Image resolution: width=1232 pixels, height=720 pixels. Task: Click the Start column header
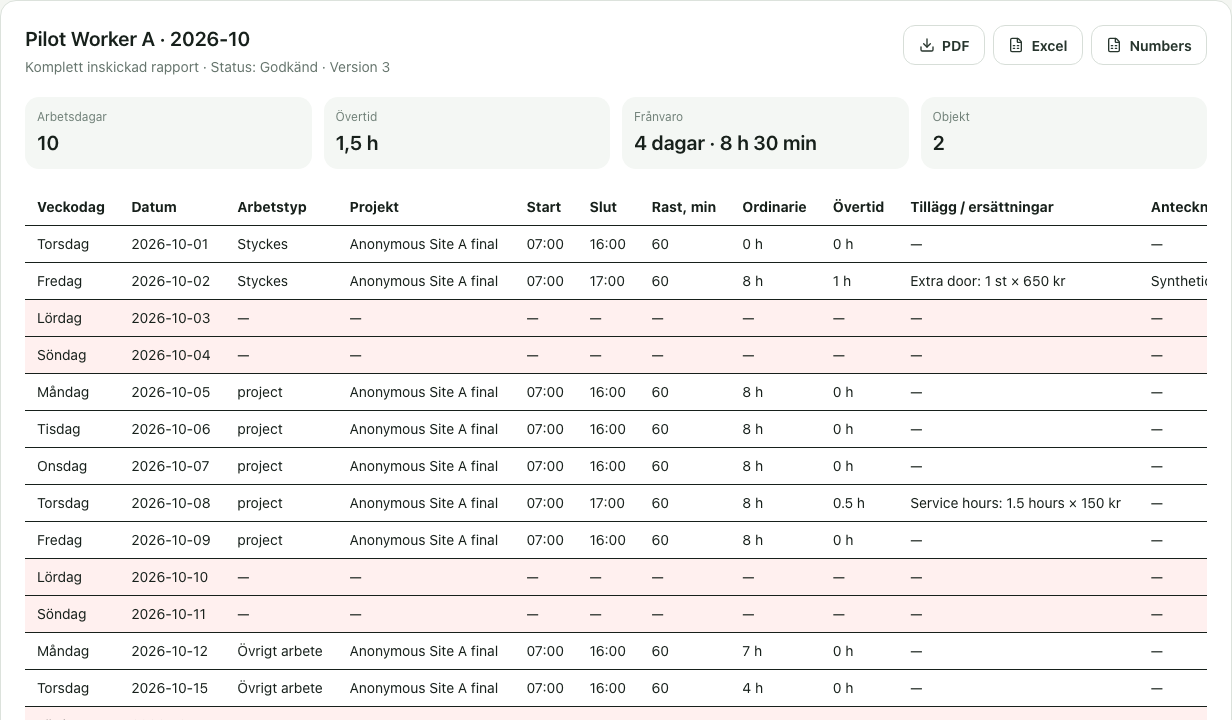click(544, 207)
